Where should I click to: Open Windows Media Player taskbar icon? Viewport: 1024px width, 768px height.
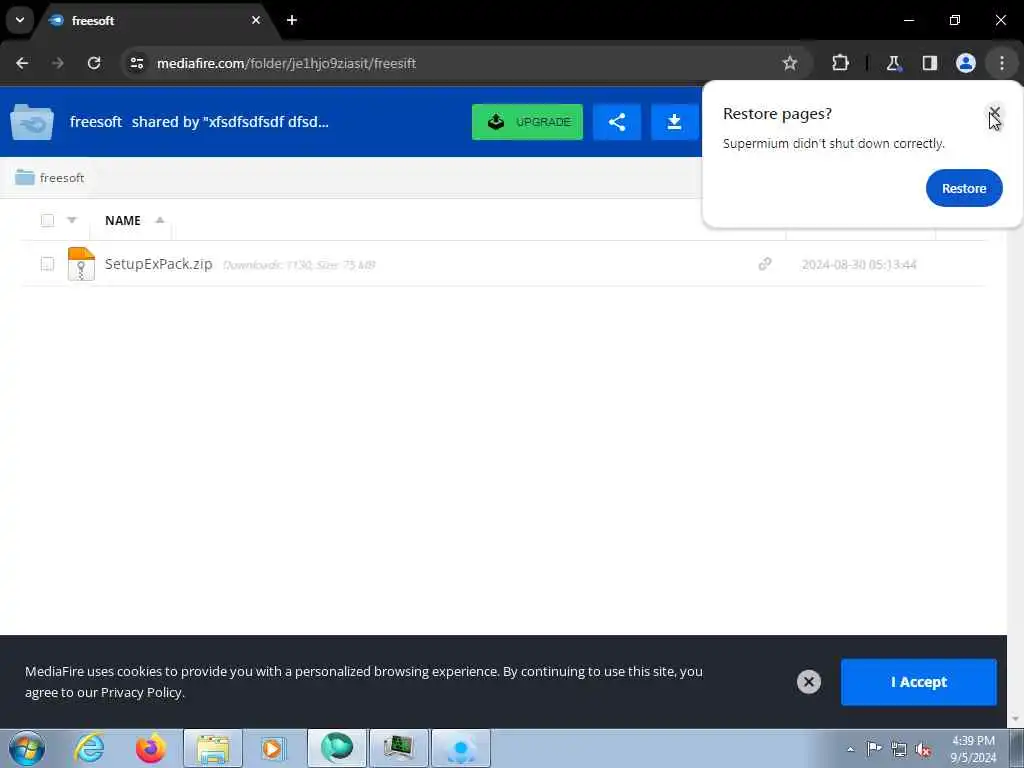(273, 748)
